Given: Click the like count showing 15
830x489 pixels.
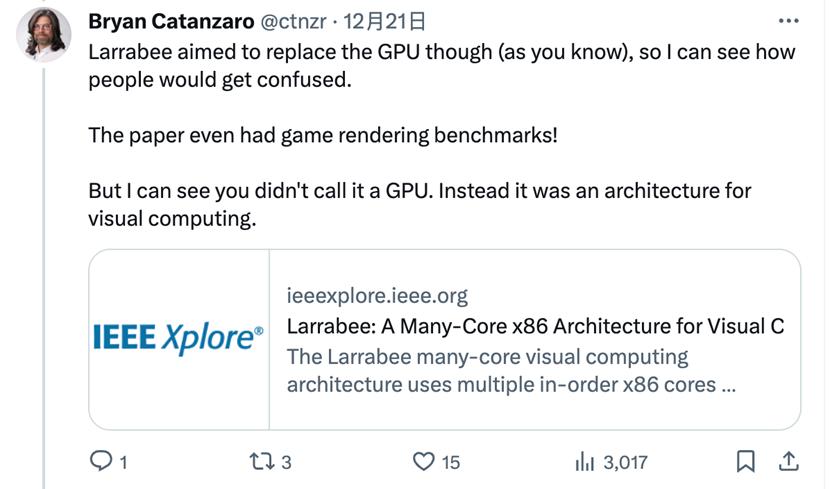Looking at the screenshot, I should tap(450, 462).
